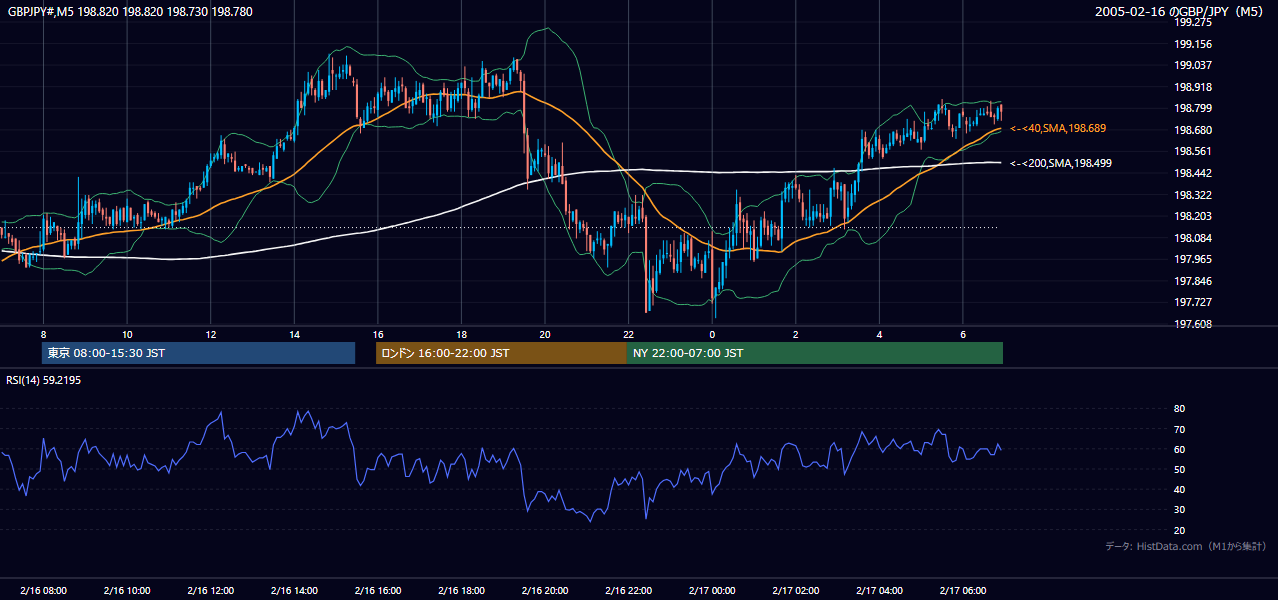Click bottom time label 2/16 20:00
The width and height of the screenshot is (1278, 600).
[x=544, y=591]
